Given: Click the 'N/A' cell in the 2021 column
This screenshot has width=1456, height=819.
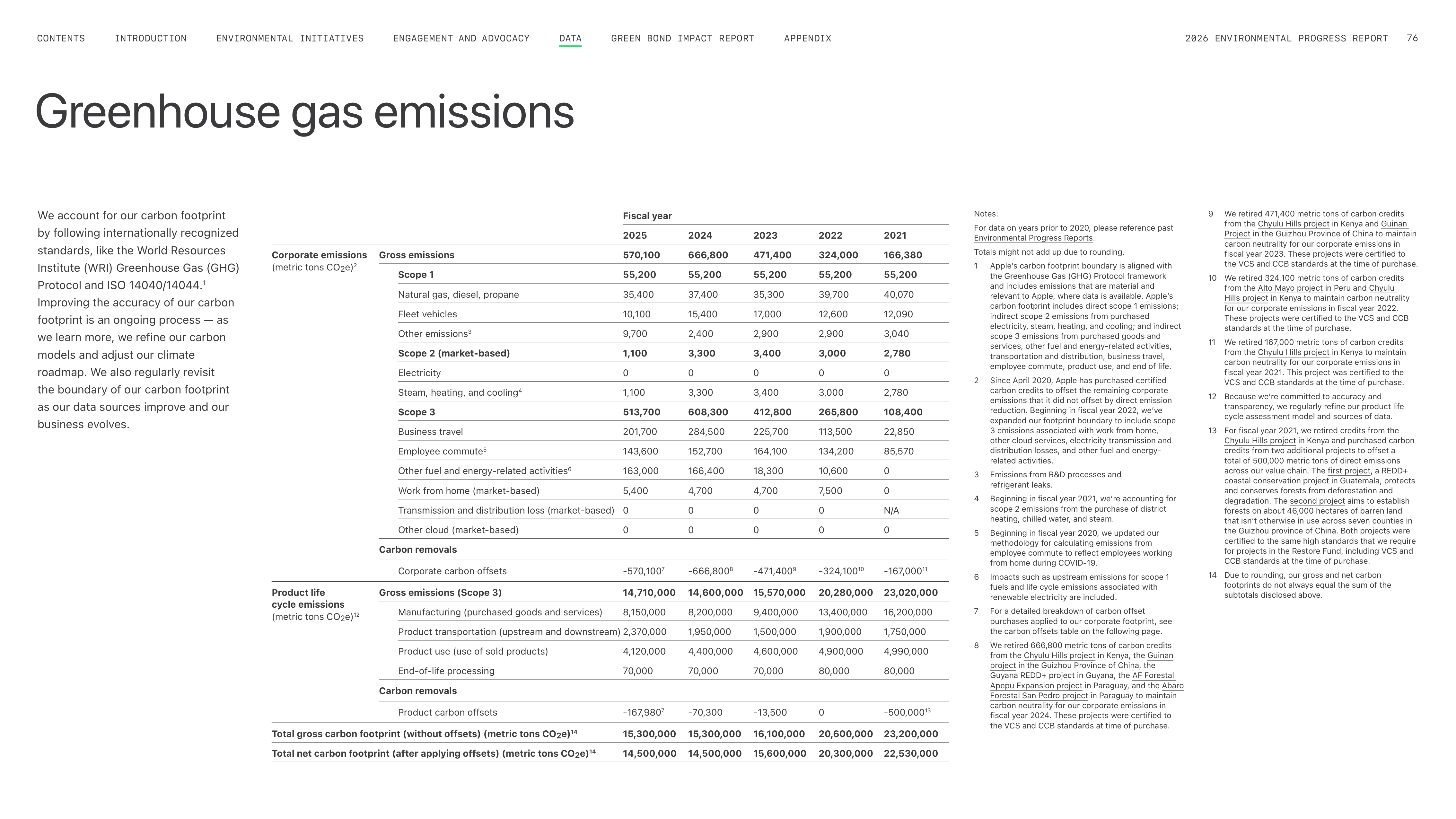Looking at the screenshot, I should [891, 511].
